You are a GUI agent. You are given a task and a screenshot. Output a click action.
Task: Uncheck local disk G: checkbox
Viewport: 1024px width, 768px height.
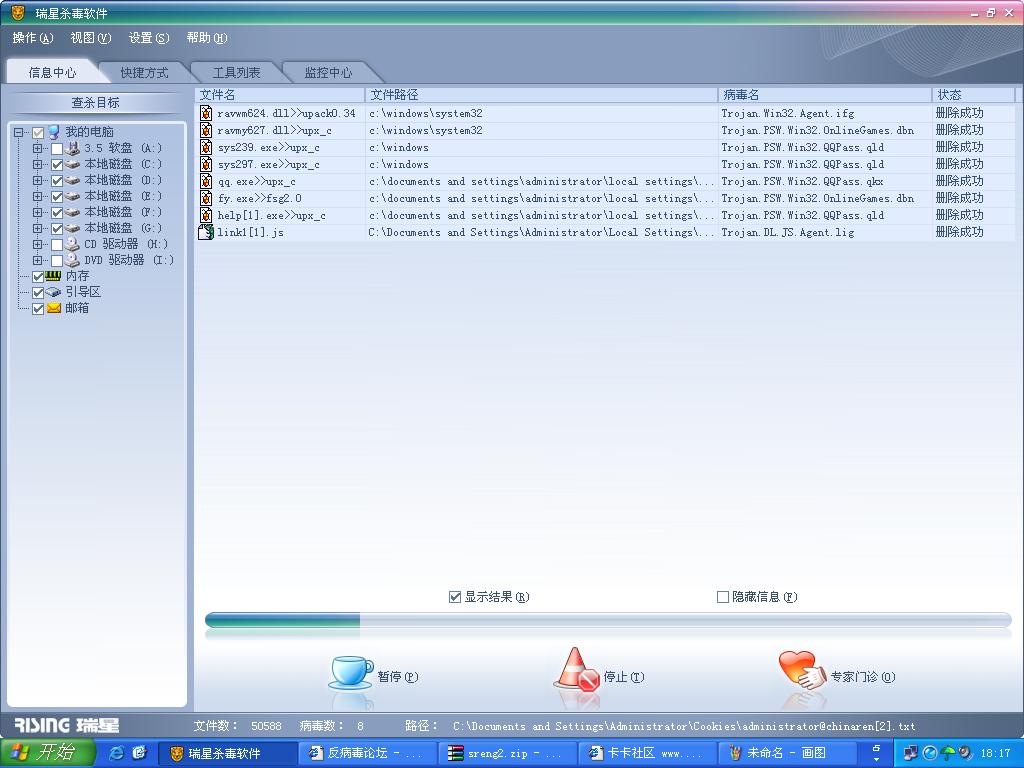57,229
